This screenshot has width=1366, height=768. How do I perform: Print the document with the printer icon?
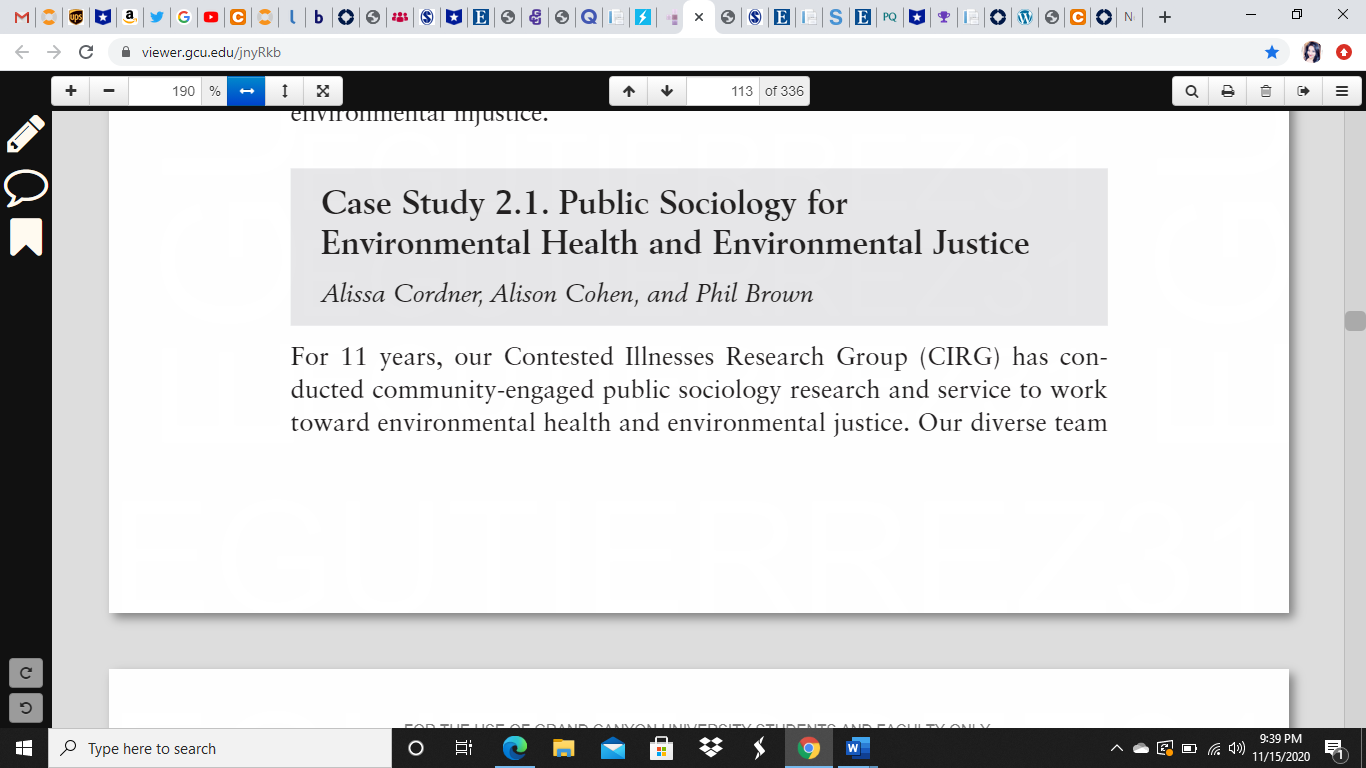coord(1228,91)
